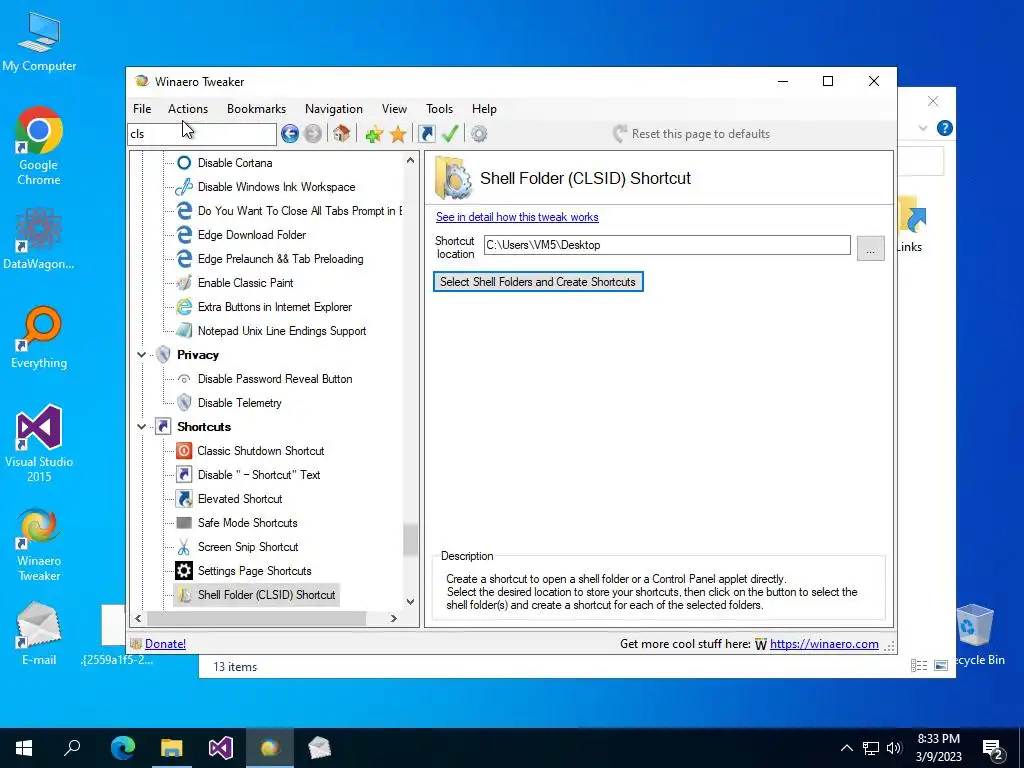Open the Tools menu
1024x768 pixels.
click(x=439, y=109)
